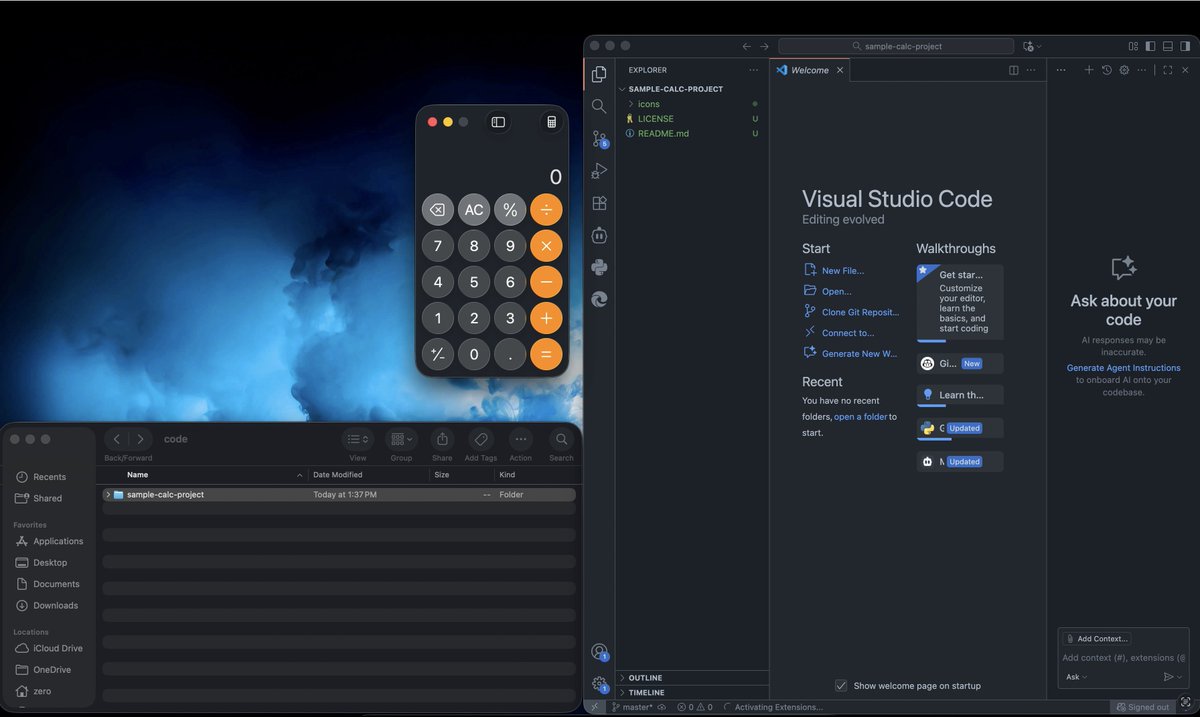
Task: Maximize the chat panel with the fullscreen icon
Action: pos(1167,70)
